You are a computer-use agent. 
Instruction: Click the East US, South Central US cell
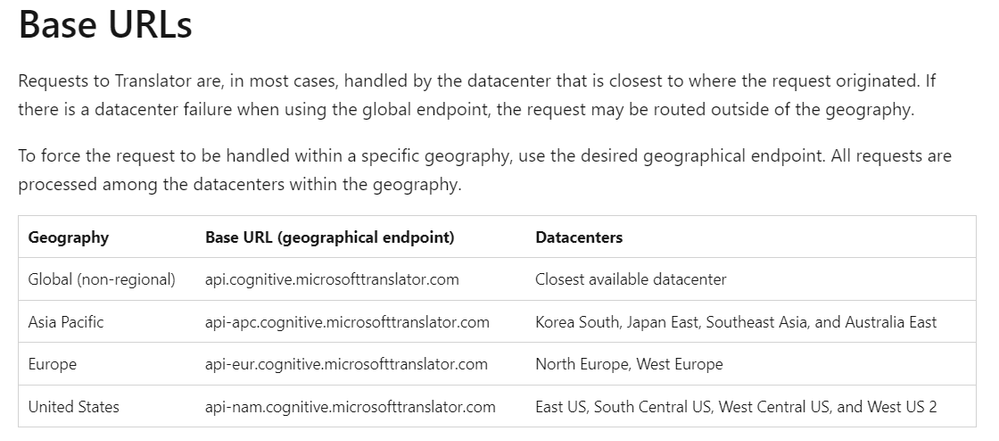pos(736,406)
